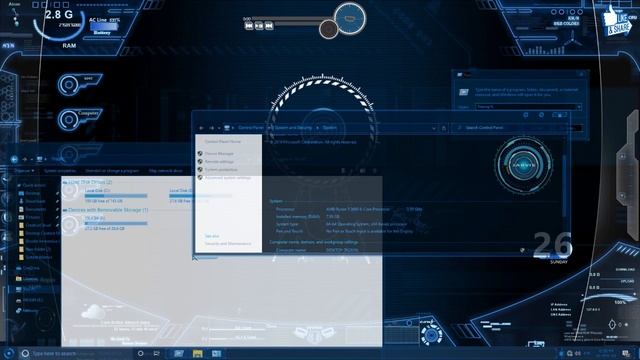Open Advanced system settings link
Screen dimensions: 640x360
[228, 178]
